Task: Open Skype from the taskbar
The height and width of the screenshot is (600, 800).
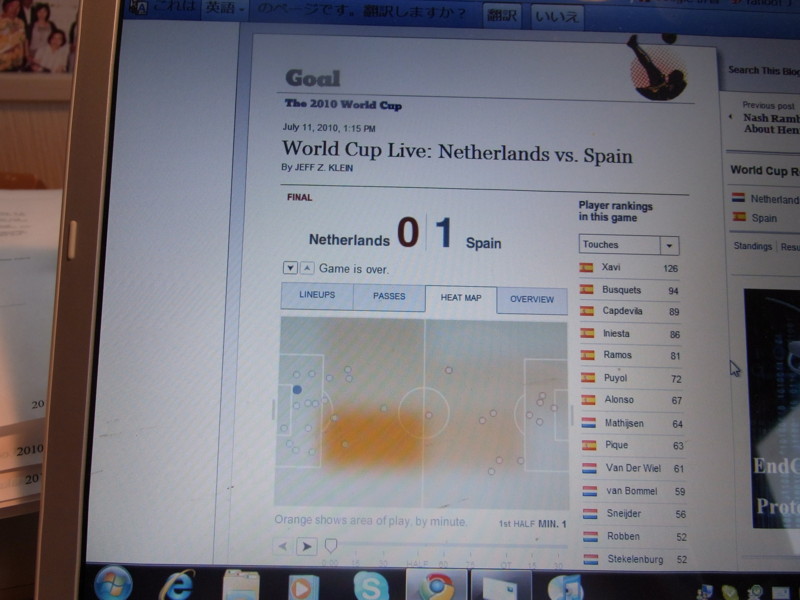Action: tap(371, 587)
